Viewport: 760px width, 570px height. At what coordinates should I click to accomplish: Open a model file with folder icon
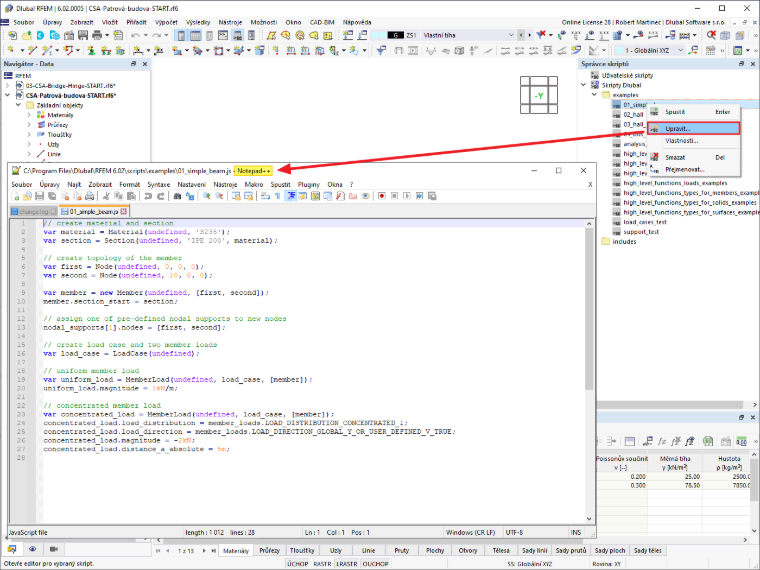tap(27, 35)
